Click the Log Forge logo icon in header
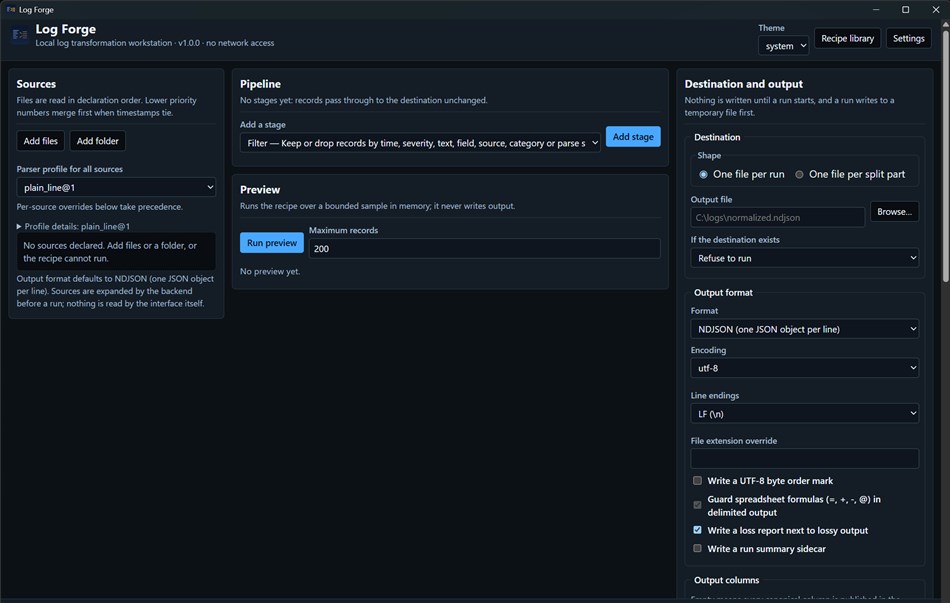 [20, 35]
